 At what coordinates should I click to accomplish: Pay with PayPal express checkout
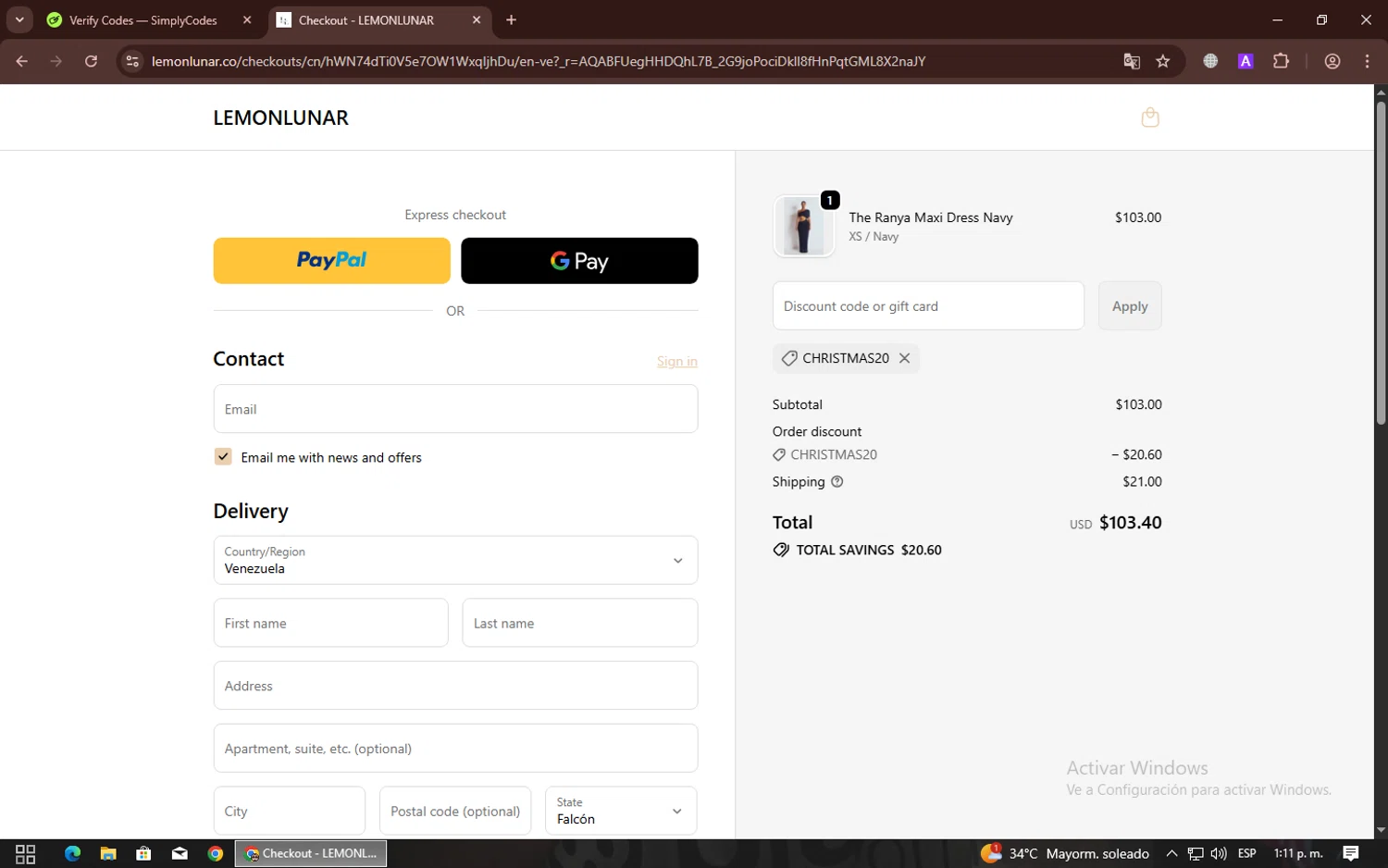tap(332, 261)
